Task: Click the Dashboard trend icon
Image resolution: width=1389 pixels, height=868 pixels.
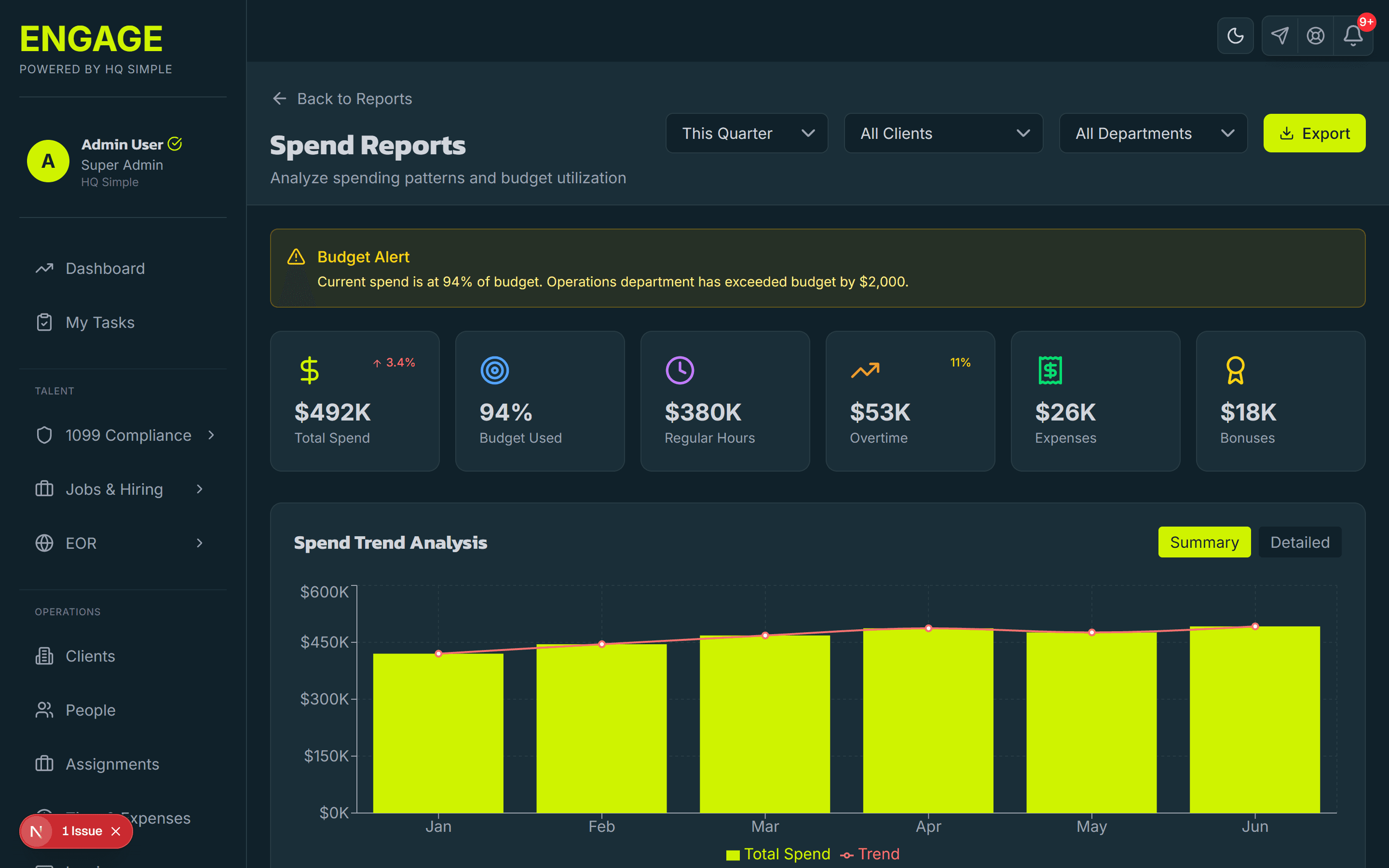Action: click(x=44, y=268)
